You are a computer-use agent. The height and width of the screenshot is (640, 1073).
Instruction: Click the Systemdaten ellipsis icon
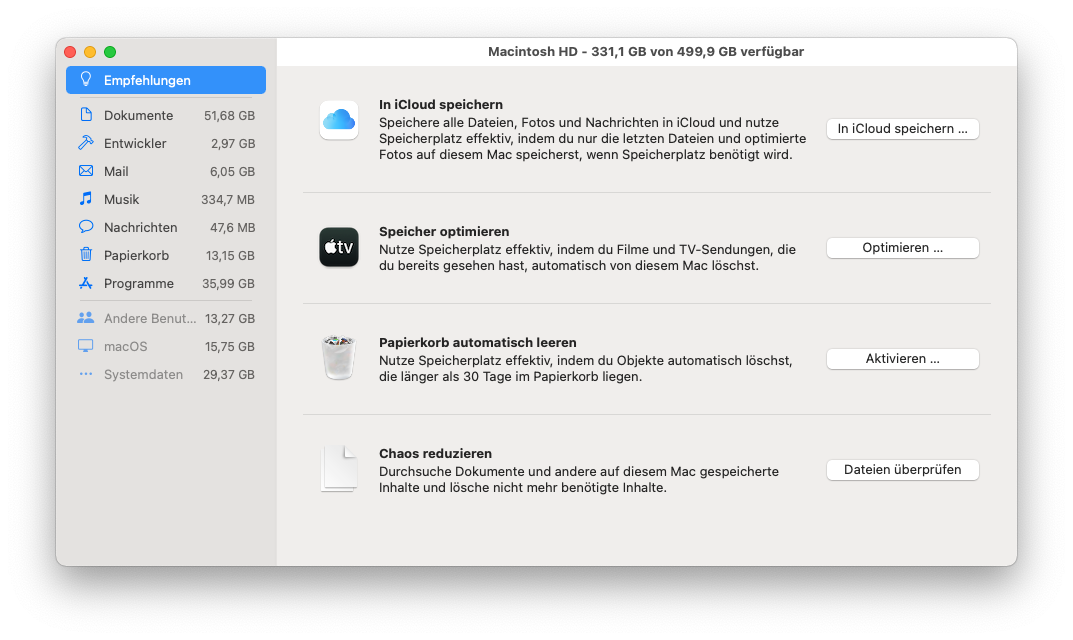coord(86,374)
